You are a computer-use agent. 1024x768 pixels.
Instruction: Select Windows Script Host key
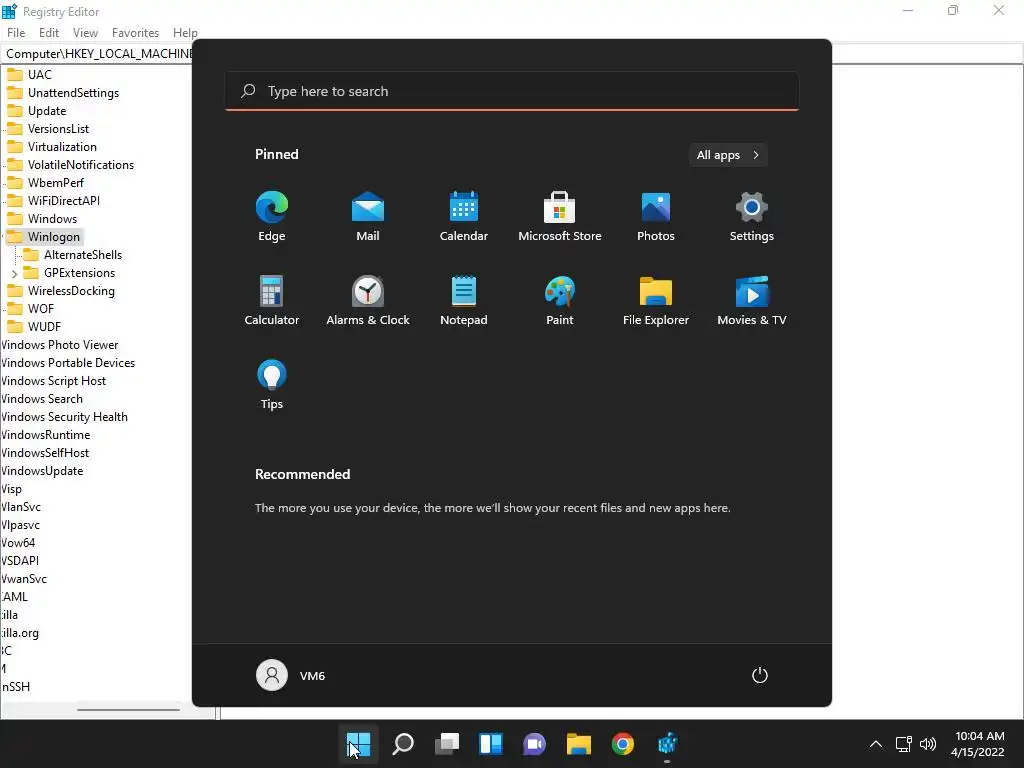point(54,381)
